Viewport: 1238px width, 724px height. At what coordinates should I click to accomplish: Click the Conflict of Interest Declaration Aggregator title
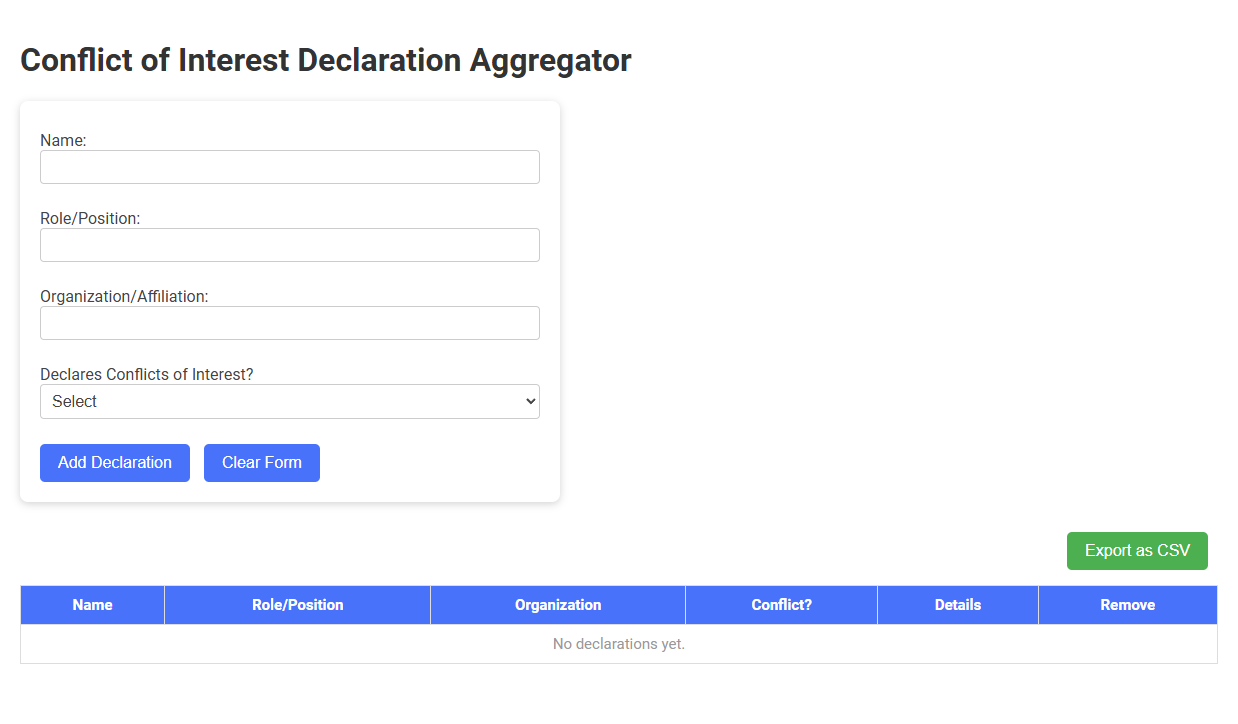tap(325, 60)
